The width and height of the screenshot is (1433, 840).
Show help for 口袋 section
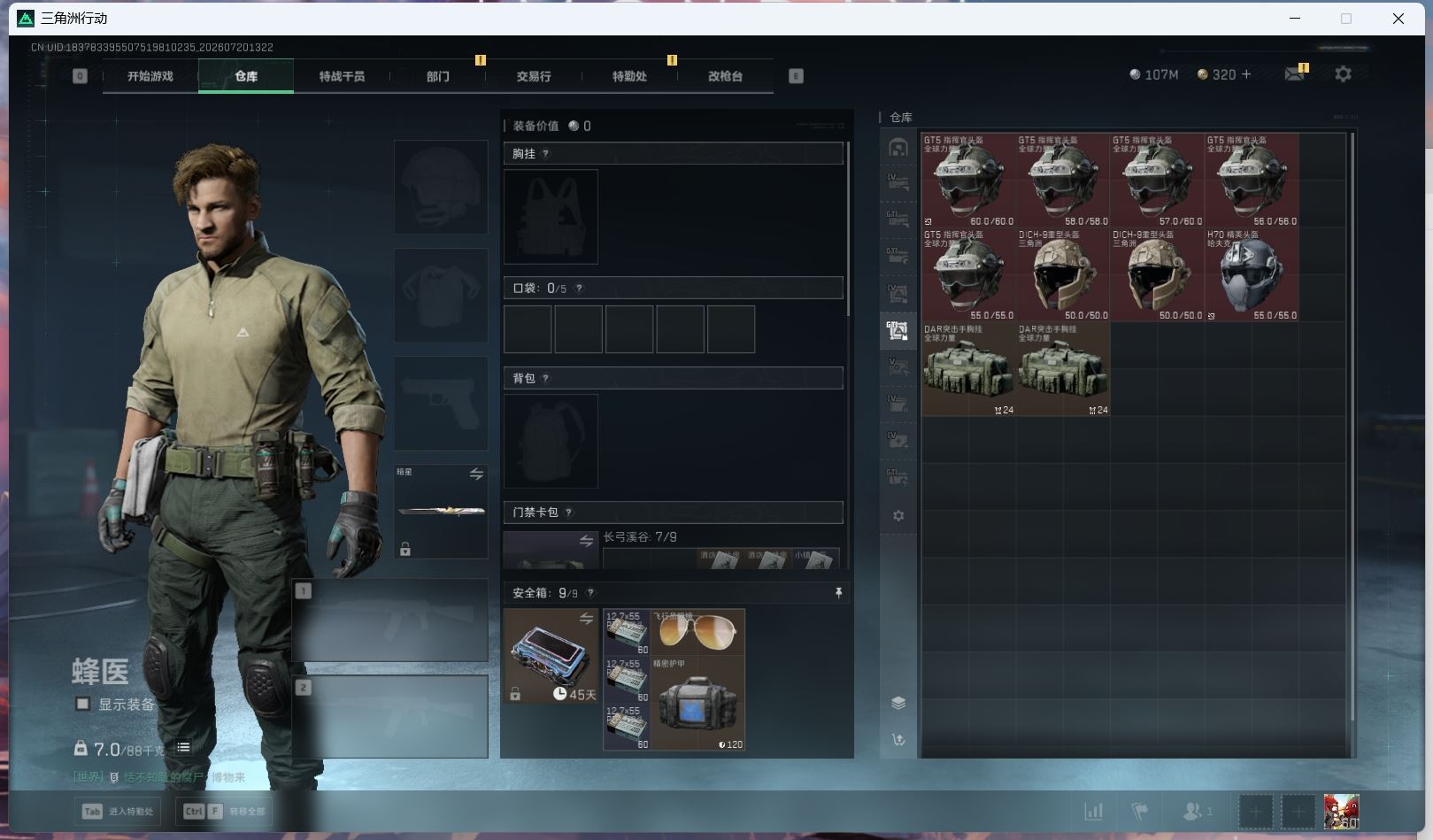[579, 289]
